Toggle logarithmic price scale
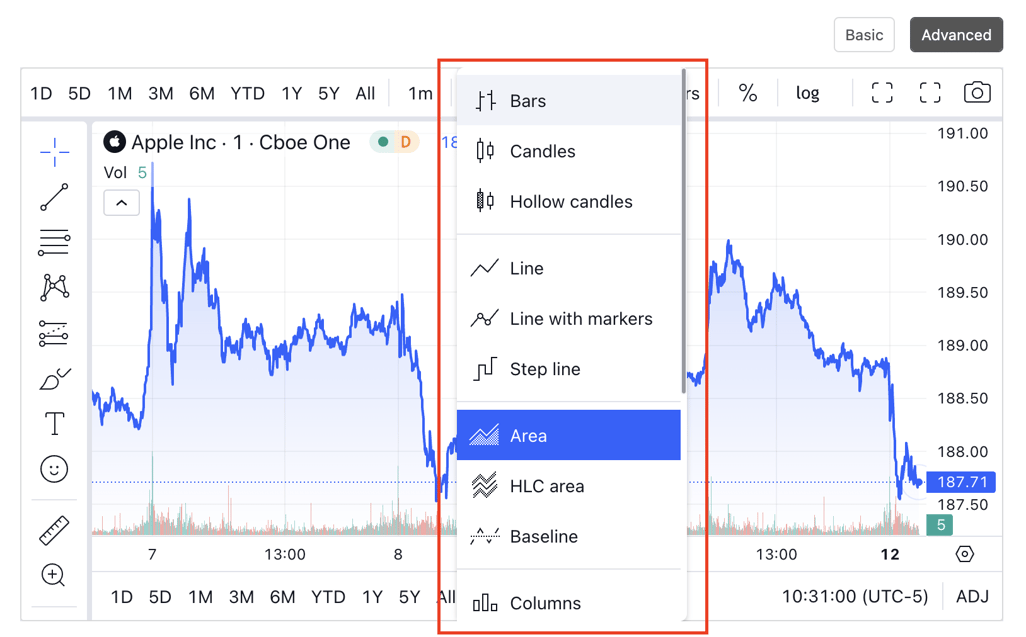 807,92
